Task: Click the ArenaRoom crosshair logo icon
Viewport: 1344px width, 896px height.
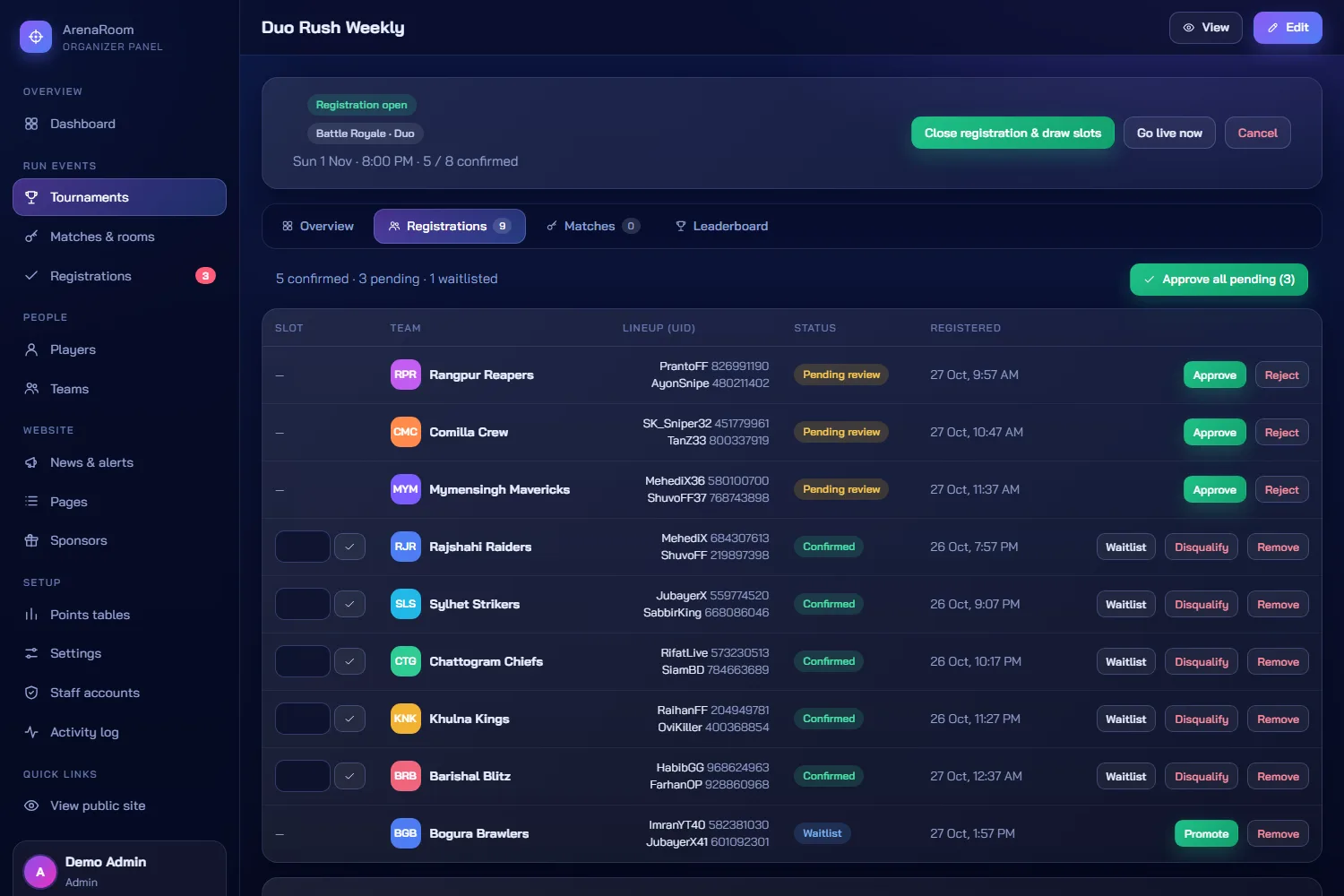Action: [36, 37]
